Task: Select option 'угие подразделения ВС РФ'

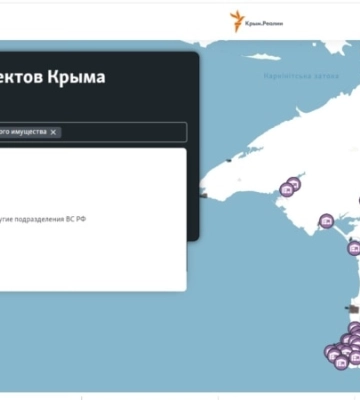Action: click(43, 219)
